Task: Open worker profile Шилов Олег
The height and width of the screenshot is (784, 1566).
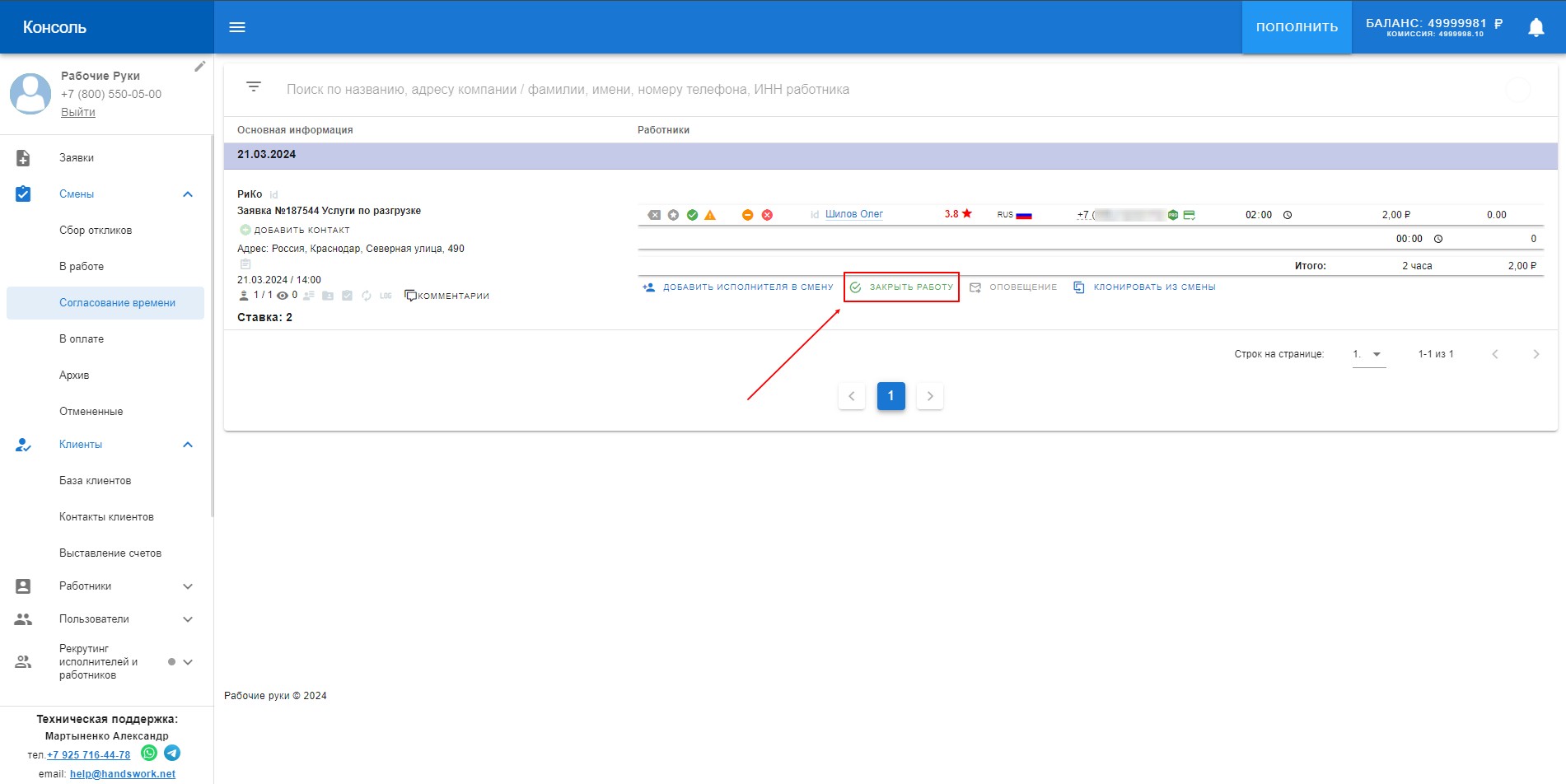Action: point(854,214)
